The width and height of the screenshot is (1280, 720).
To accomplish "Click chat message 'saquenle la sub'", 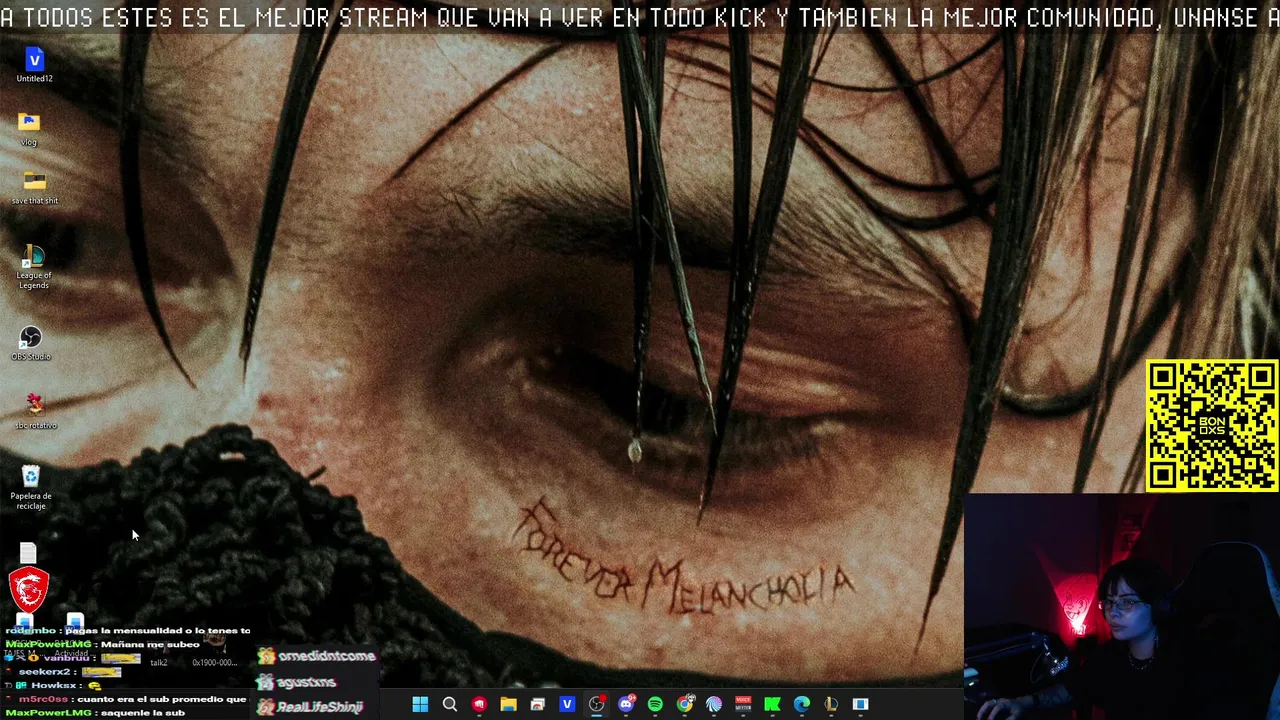I will (142, 713).
